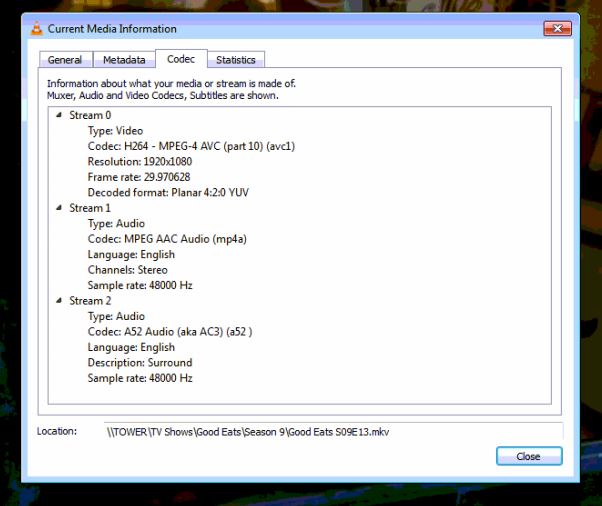602x506 pixels.
Task: Select 'Channels: Stereo' row
Action: point(127,270)
